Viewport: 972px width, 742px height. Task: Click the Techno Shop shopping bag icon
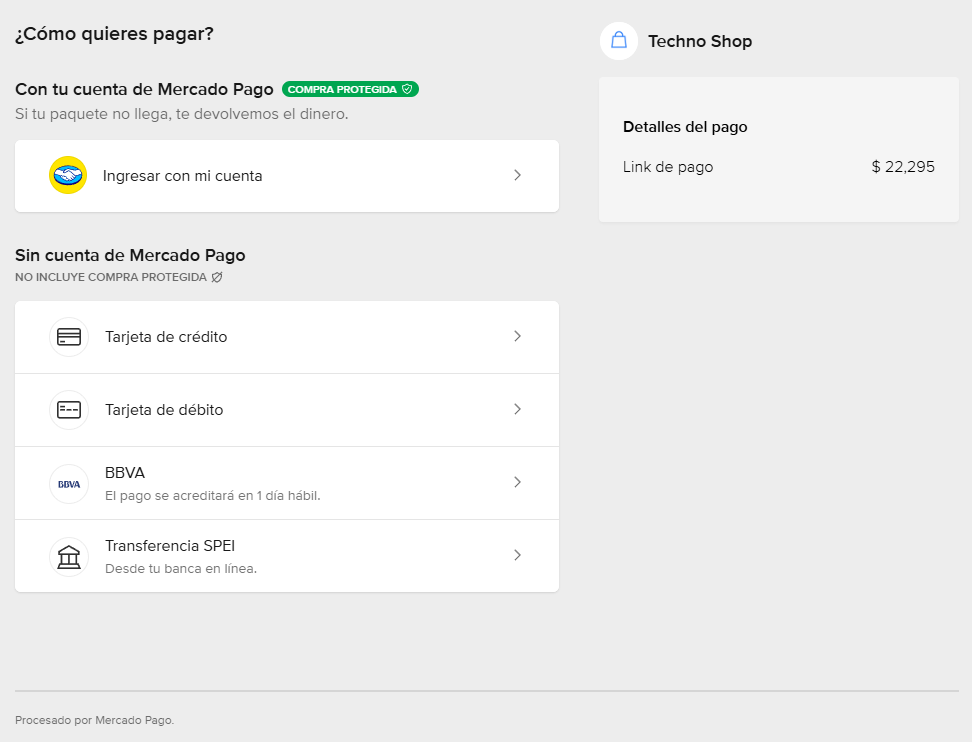point(619,41)
